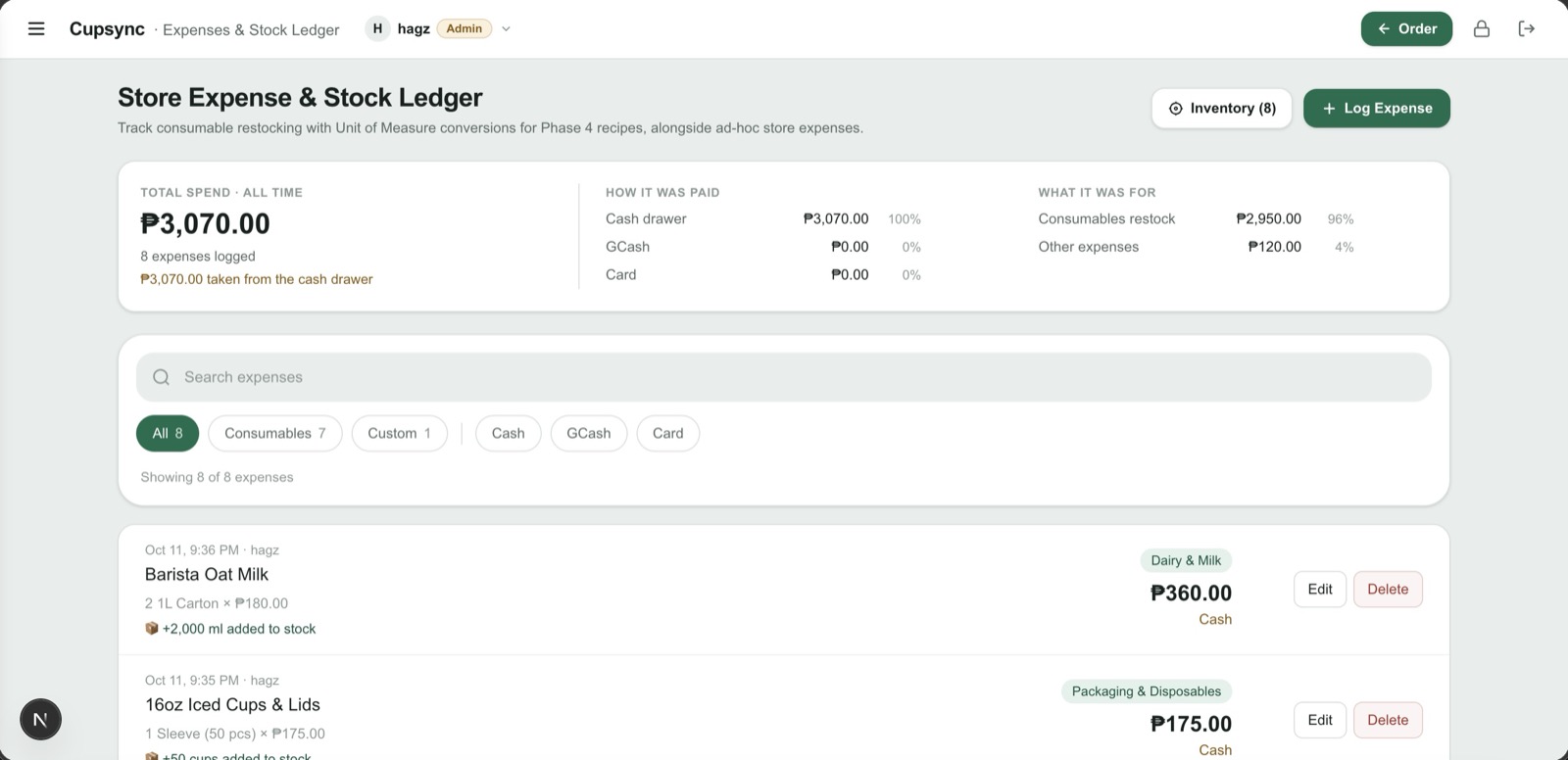Select the Packaging & Disposables tag

(x=1147, y=691)
